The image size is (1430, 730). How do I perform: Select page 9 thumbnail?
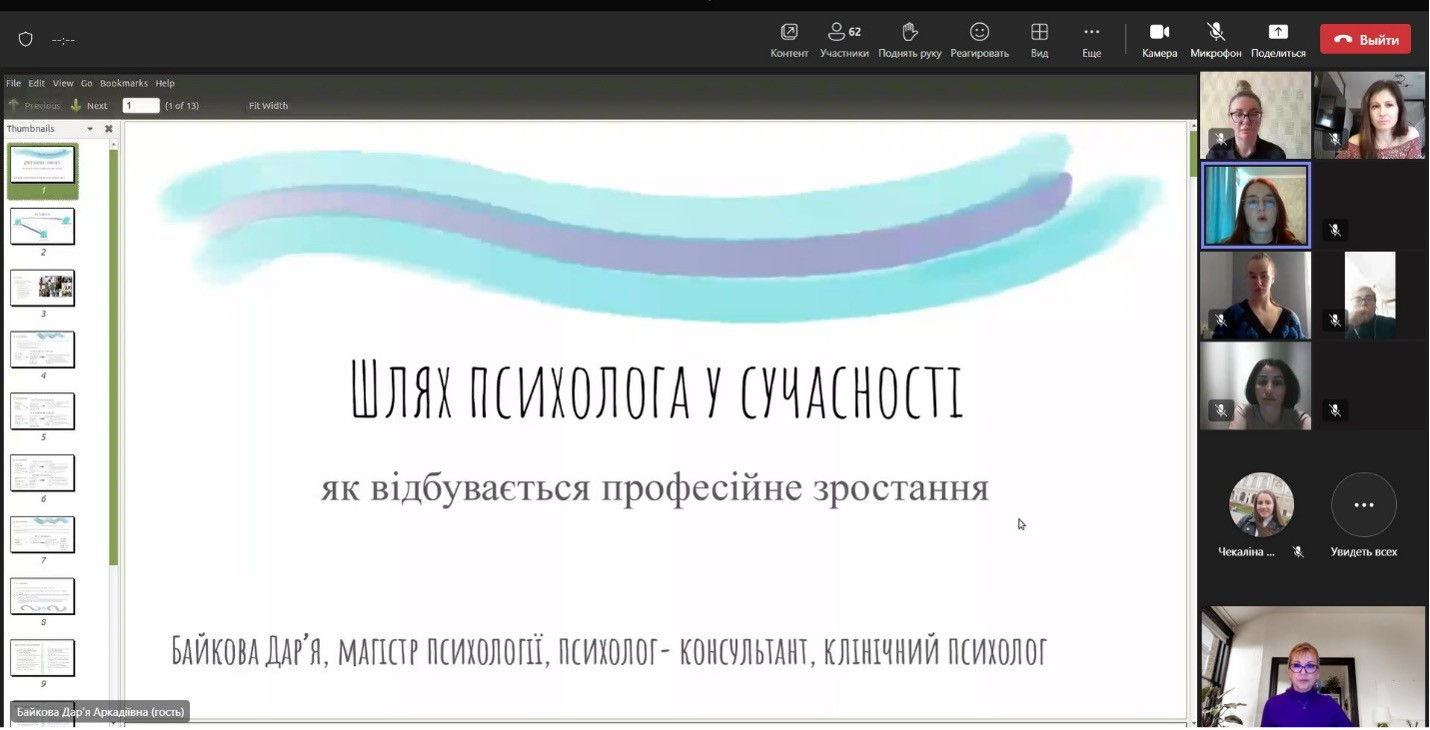coord(42,658)
